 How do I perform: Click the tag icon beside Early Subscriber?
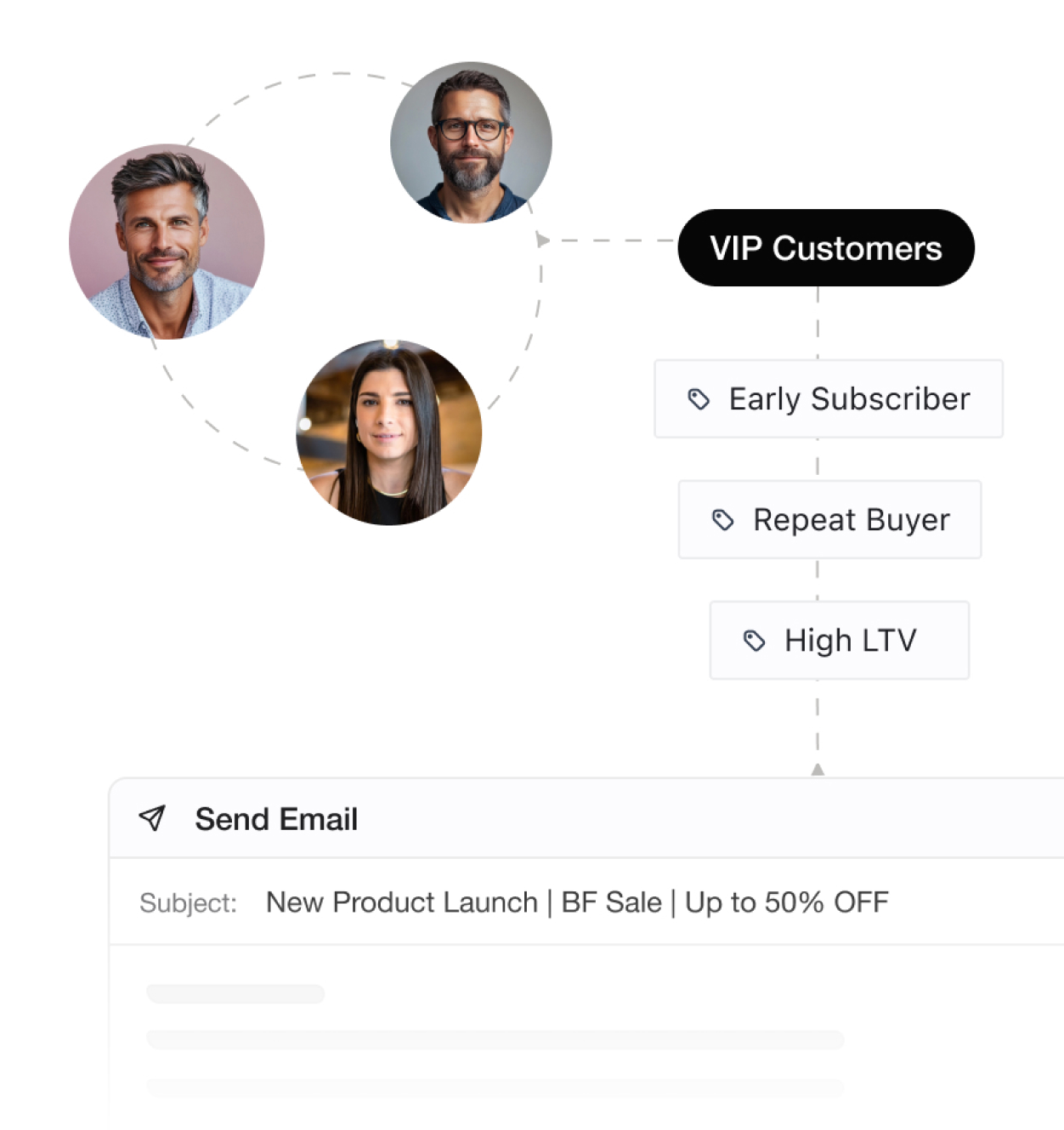699,399
